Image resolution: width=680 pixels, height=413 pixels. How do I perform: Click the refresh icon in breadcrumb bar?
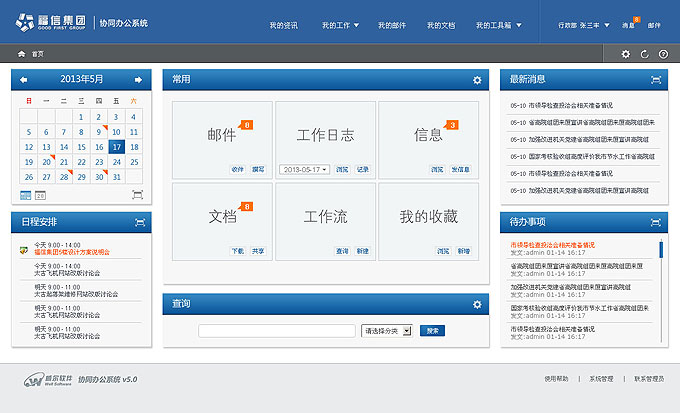(x=644, y=54)
